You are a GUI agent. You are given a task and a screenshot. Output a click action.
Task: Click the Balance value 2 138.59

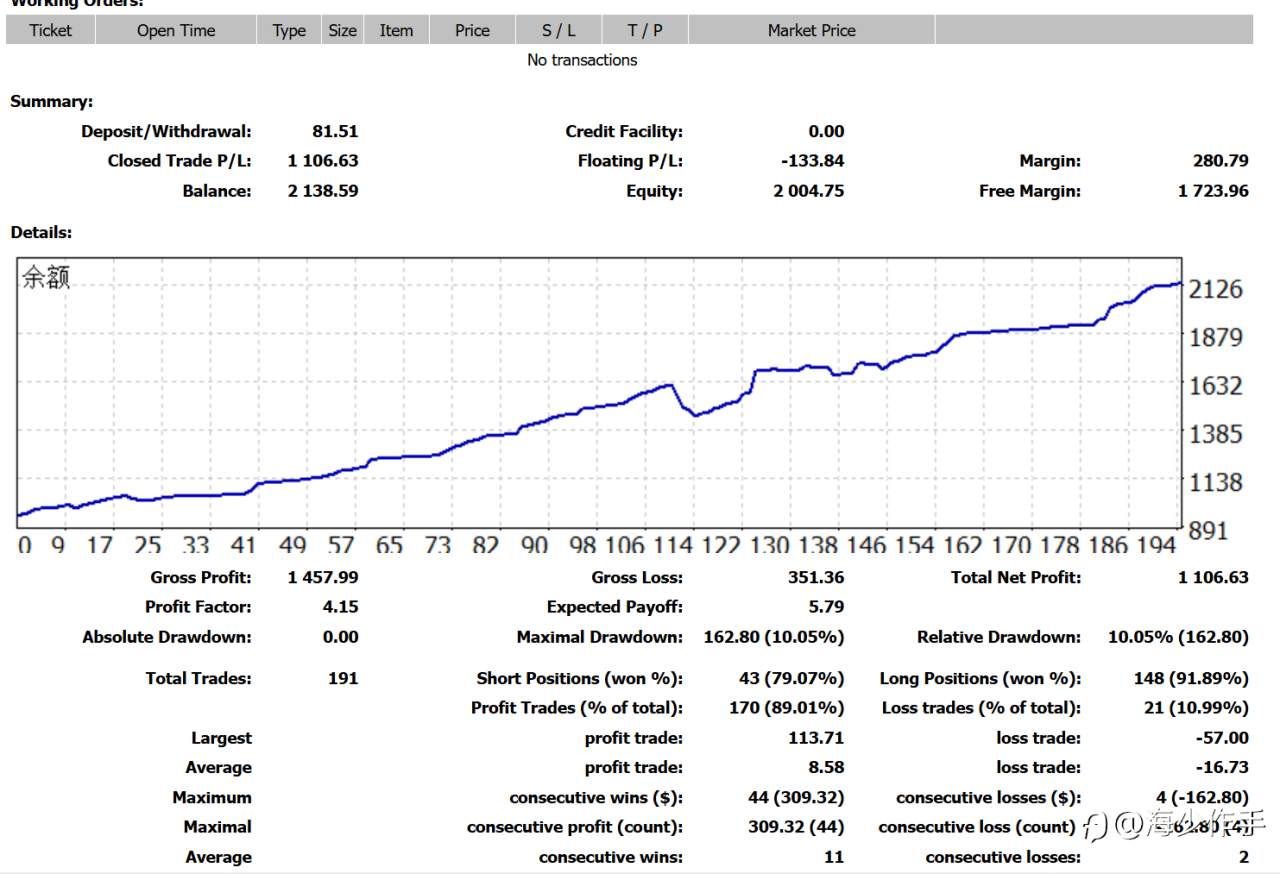pyautogui.click(x=322, y=191)
